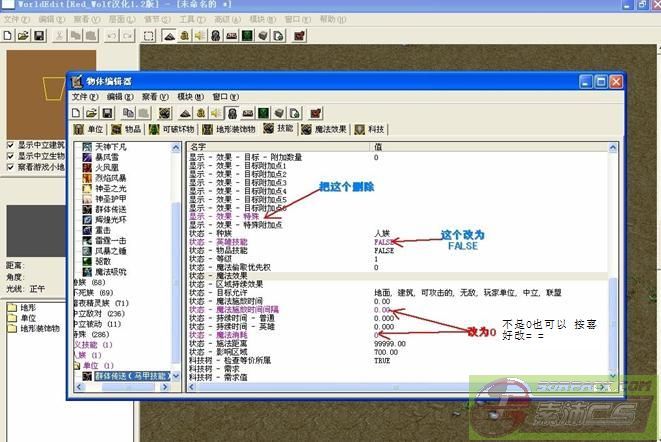Toggle the 显示中立生物 checkbox

pyautogui.click(x=10, y=155)
